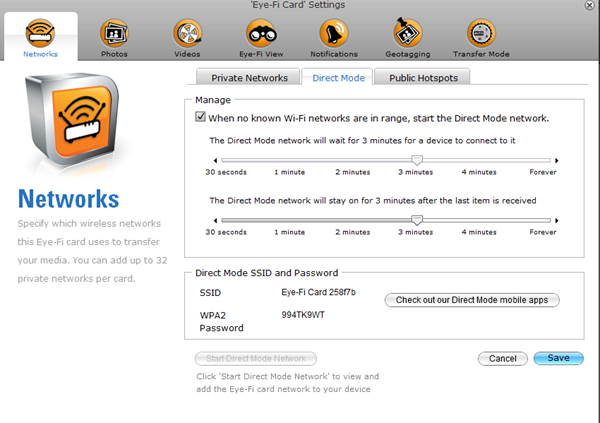Close the Eye-Fi Card Settings dialog
This screenshot has height=423, width=600.
(589, 5)
